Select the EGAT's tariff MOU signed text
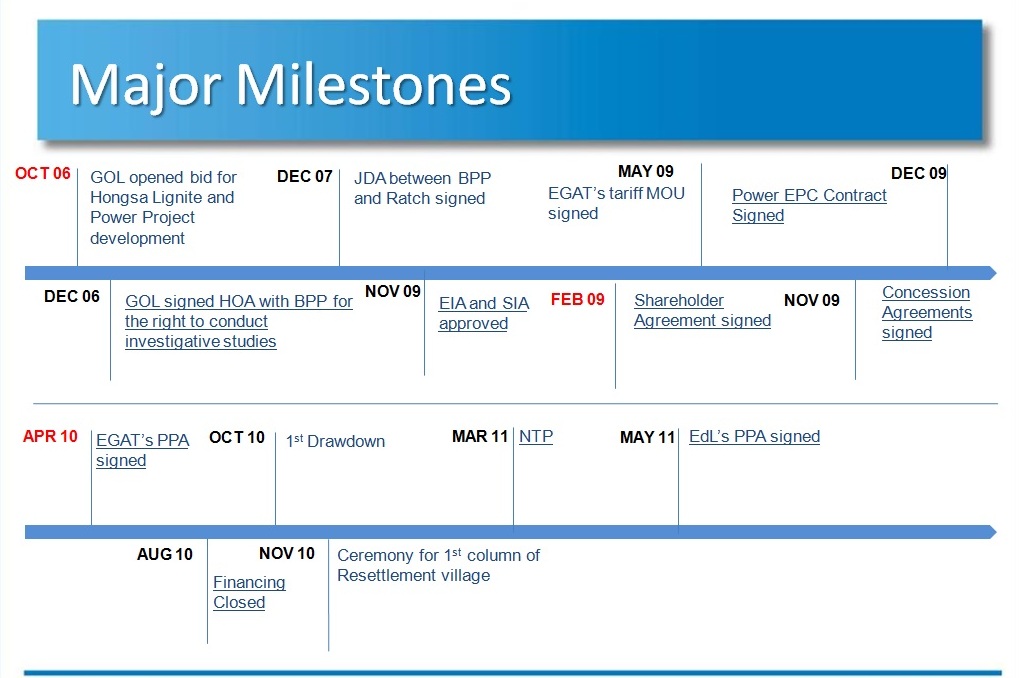The width and height of the screenshot is (1021, 678). coord(616,203)
